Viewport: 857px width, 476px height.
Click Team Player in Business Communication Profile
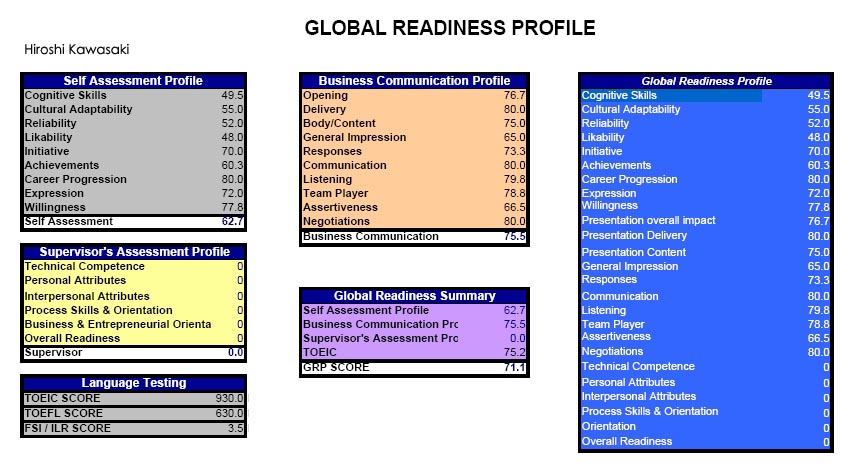pyautogui.click(x=336, y=193)
